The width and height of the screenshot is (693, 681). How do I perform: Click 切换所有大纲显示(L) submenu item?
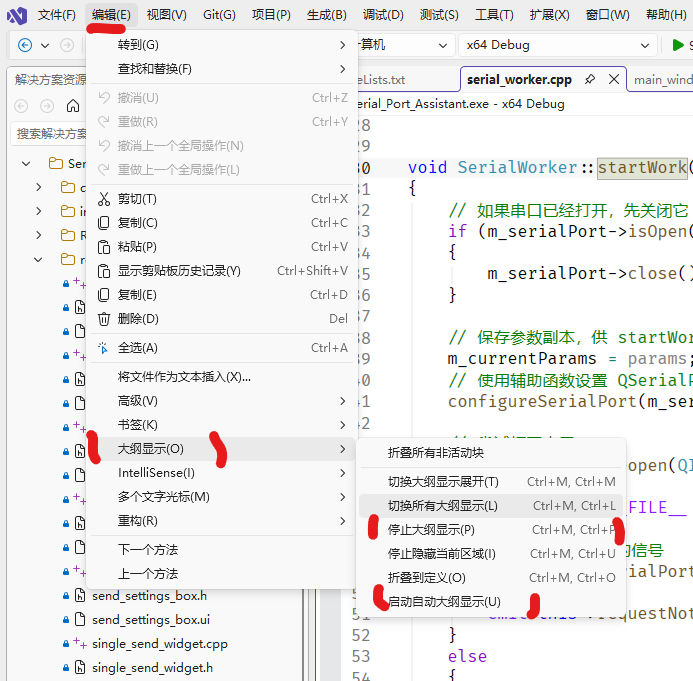coord(491,506)
